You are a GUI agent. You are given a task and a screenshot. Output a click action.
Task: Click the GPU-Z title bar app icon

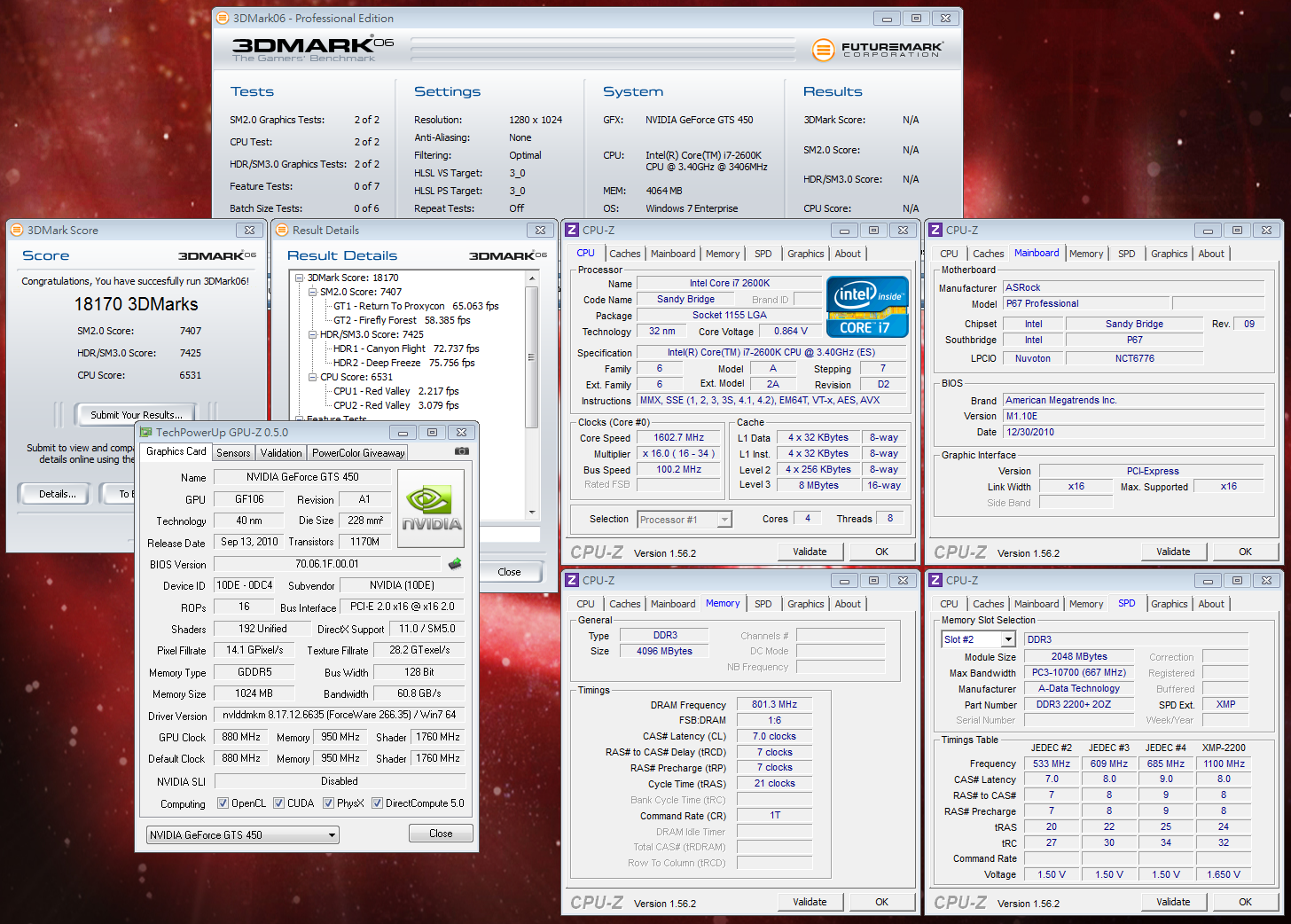[145, 433]
